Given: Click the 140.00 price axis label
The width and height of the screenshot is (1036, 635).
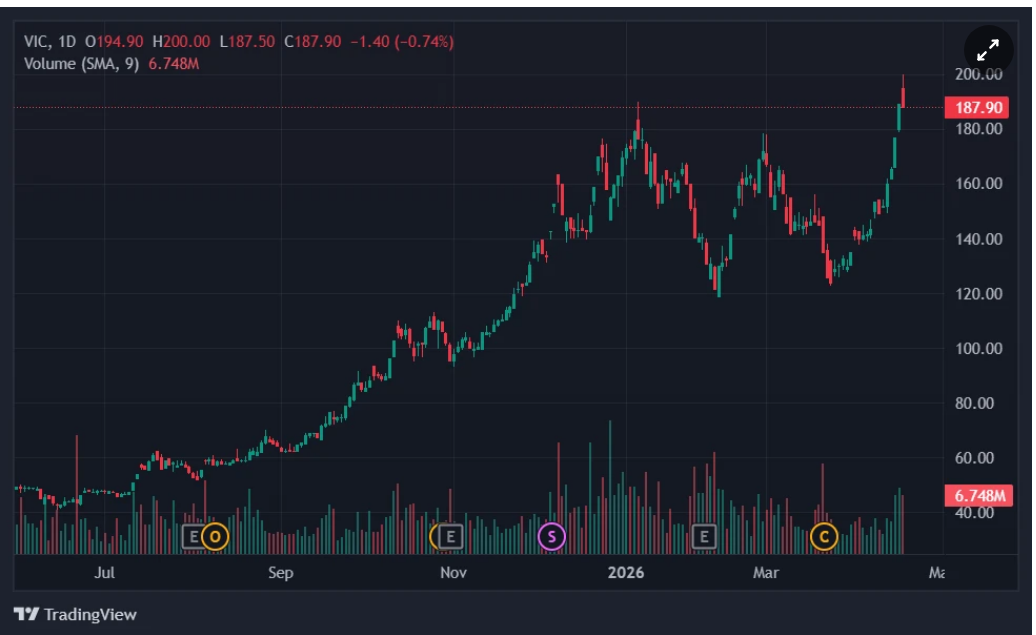Looking at the screenshot, I should (979, 239).
